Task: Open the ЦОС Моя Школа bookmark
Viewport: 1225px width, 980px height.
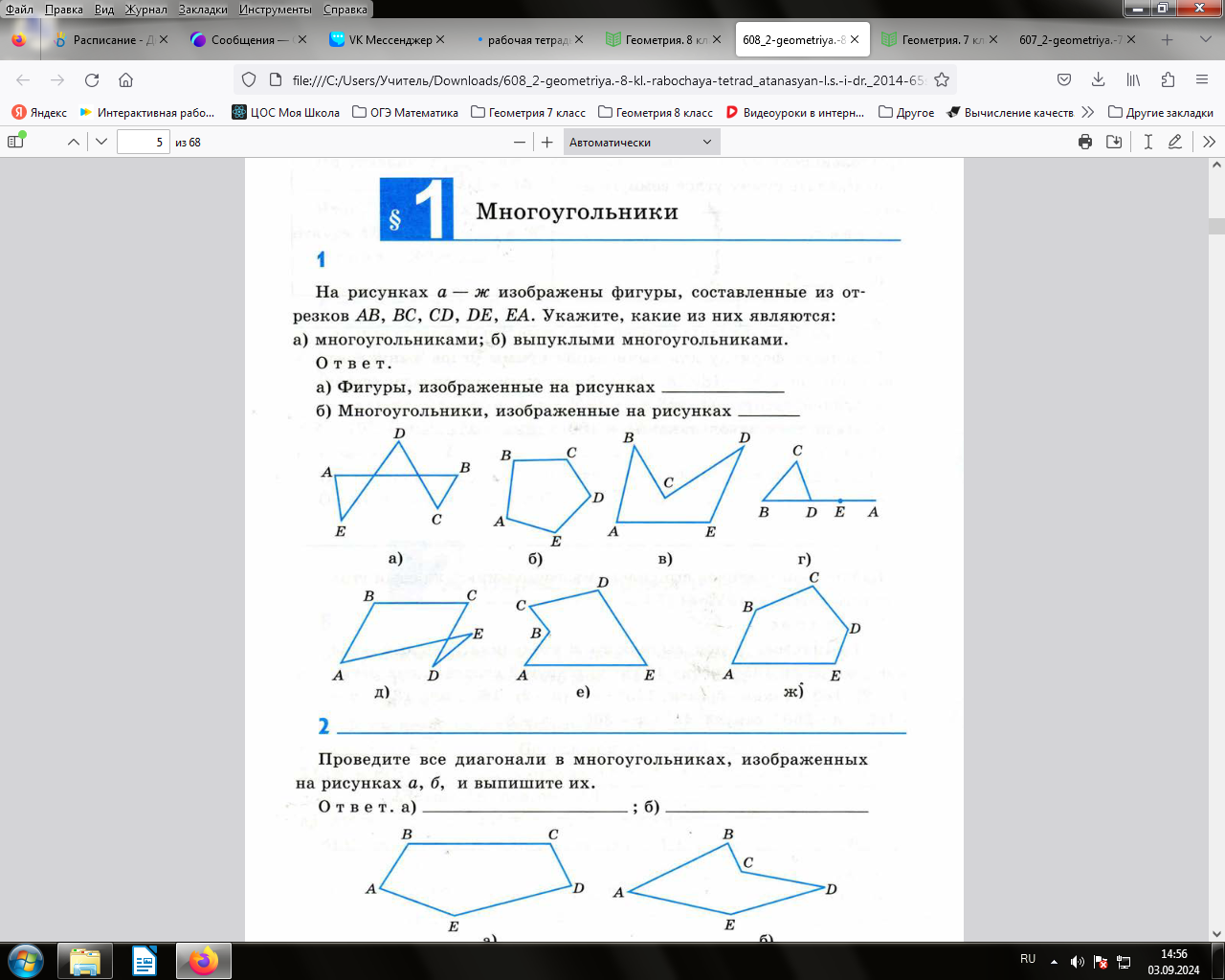Action: 286,113
